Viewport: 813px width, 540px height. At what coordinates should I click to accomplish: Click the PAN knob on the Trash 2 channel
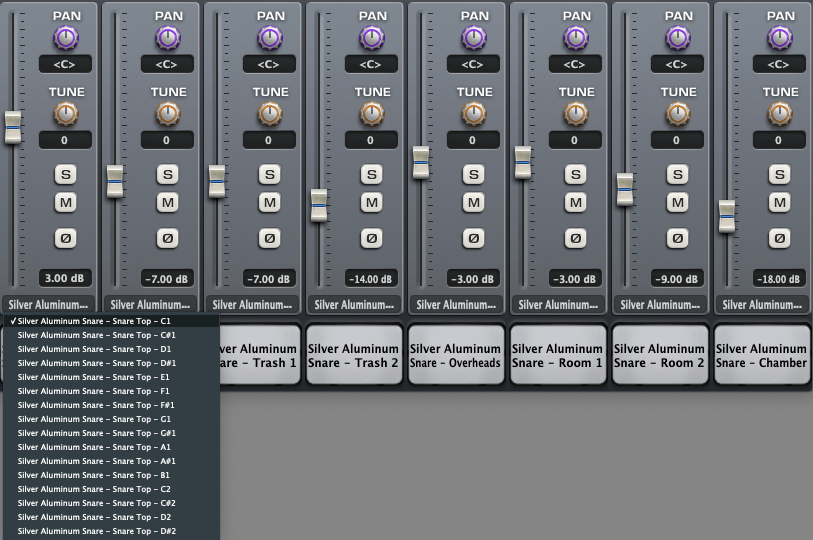(371, 38)
